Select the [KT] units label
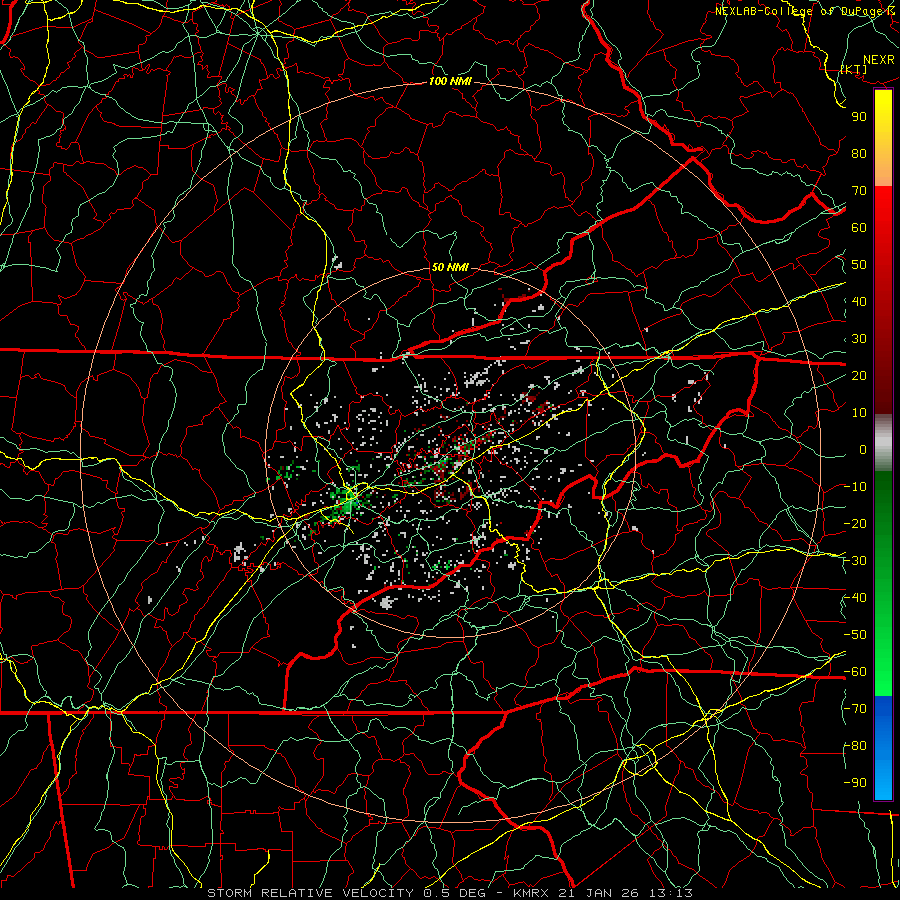Screen dimensions: 900x900 854,69
